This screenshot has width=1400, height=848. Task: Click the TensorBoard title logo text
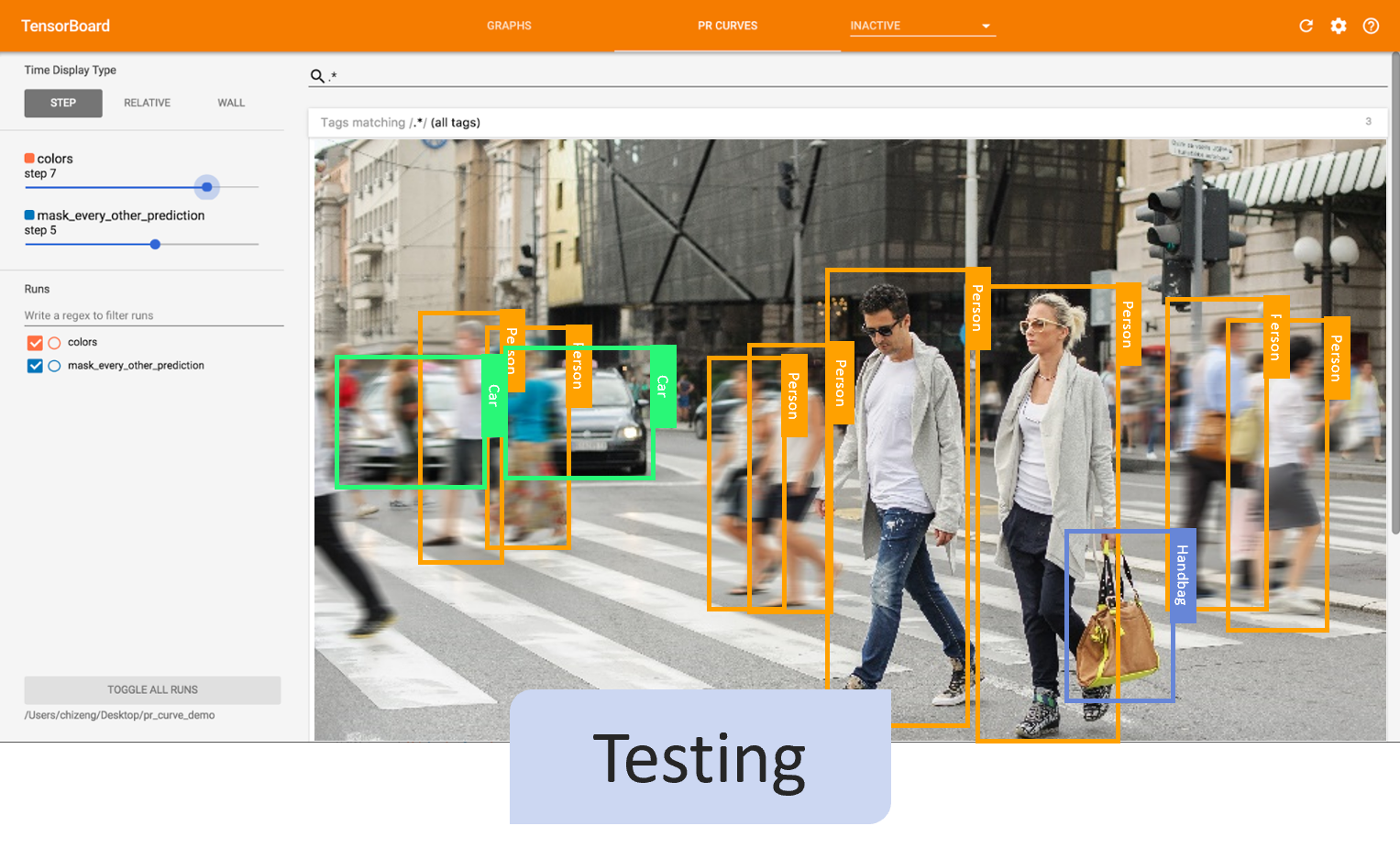click(65, 26)
